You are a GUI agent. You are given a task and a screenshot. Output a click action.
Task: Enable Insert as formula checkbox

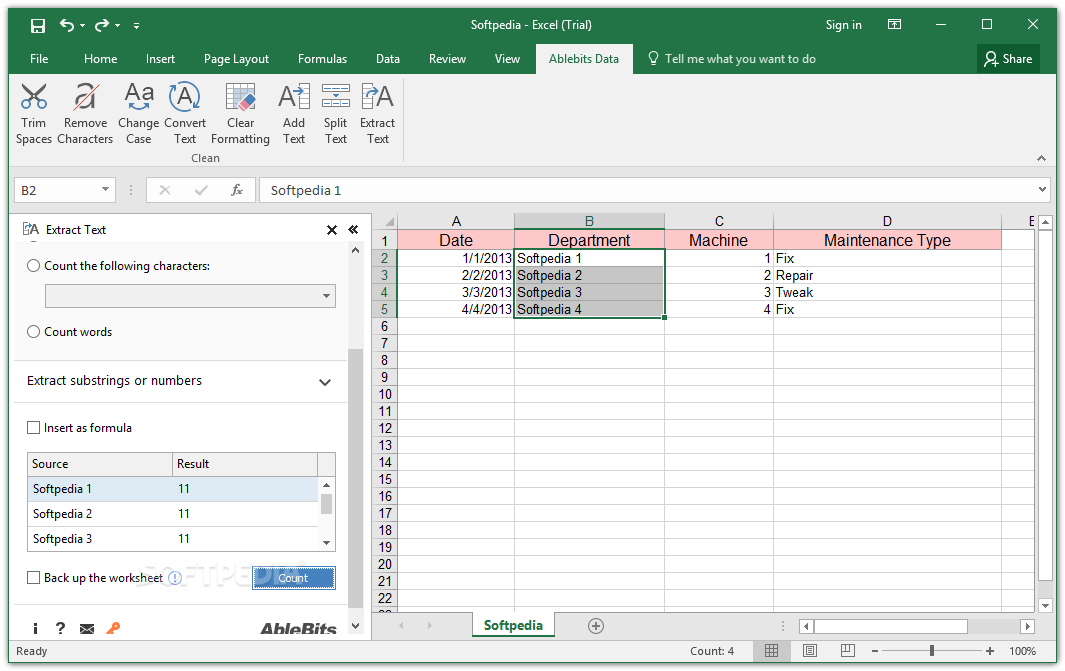click(x=33, y=427)
